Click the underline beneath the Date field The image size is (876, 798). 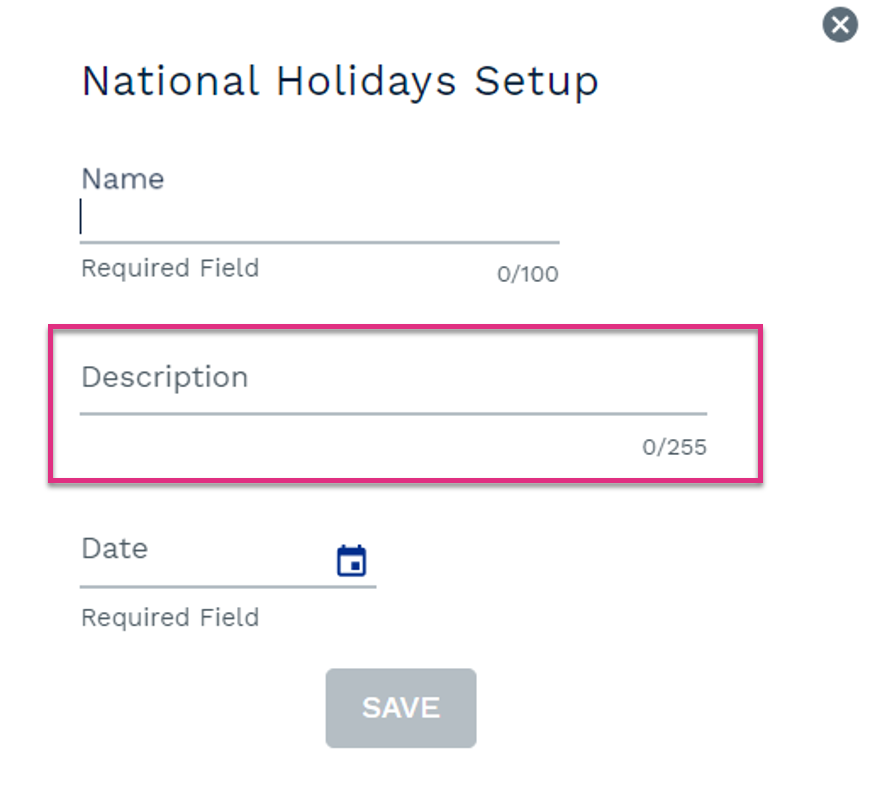pos(228,587)
